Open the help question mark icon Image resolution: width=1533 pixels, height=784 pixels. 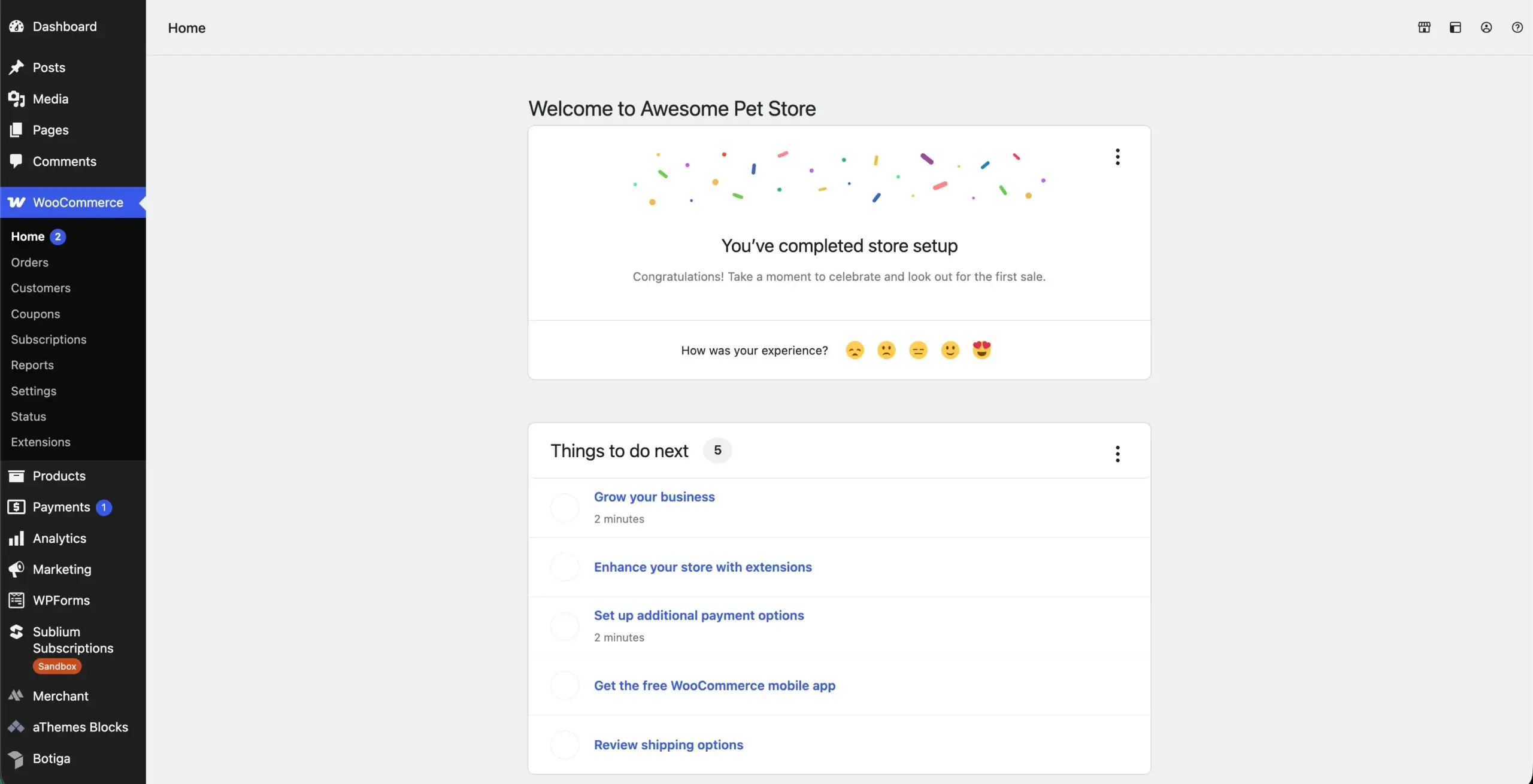click(x=1517, y=28)
